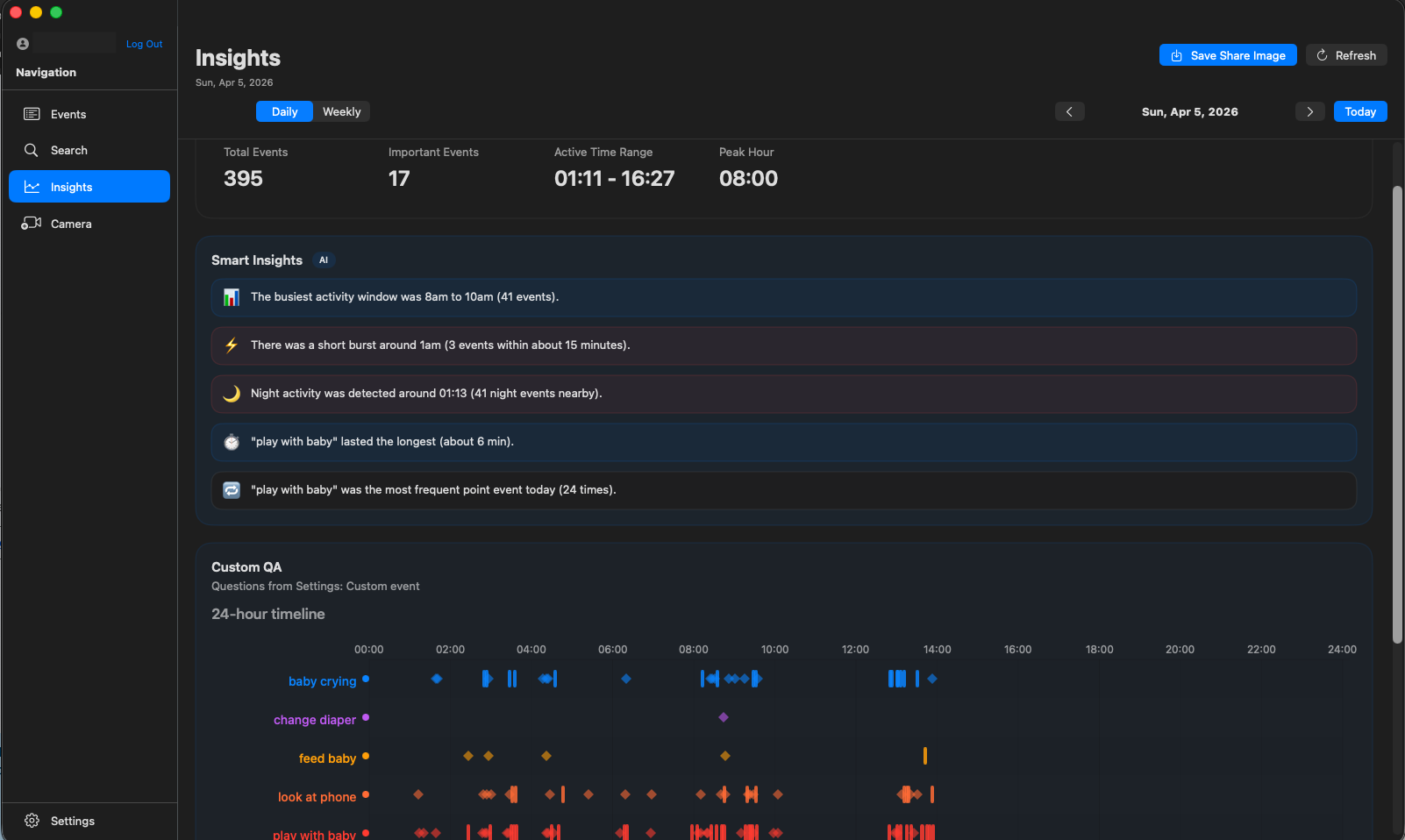Click baby crying marker near 06:00
The image size is (1405, 840).
point(626,679)
